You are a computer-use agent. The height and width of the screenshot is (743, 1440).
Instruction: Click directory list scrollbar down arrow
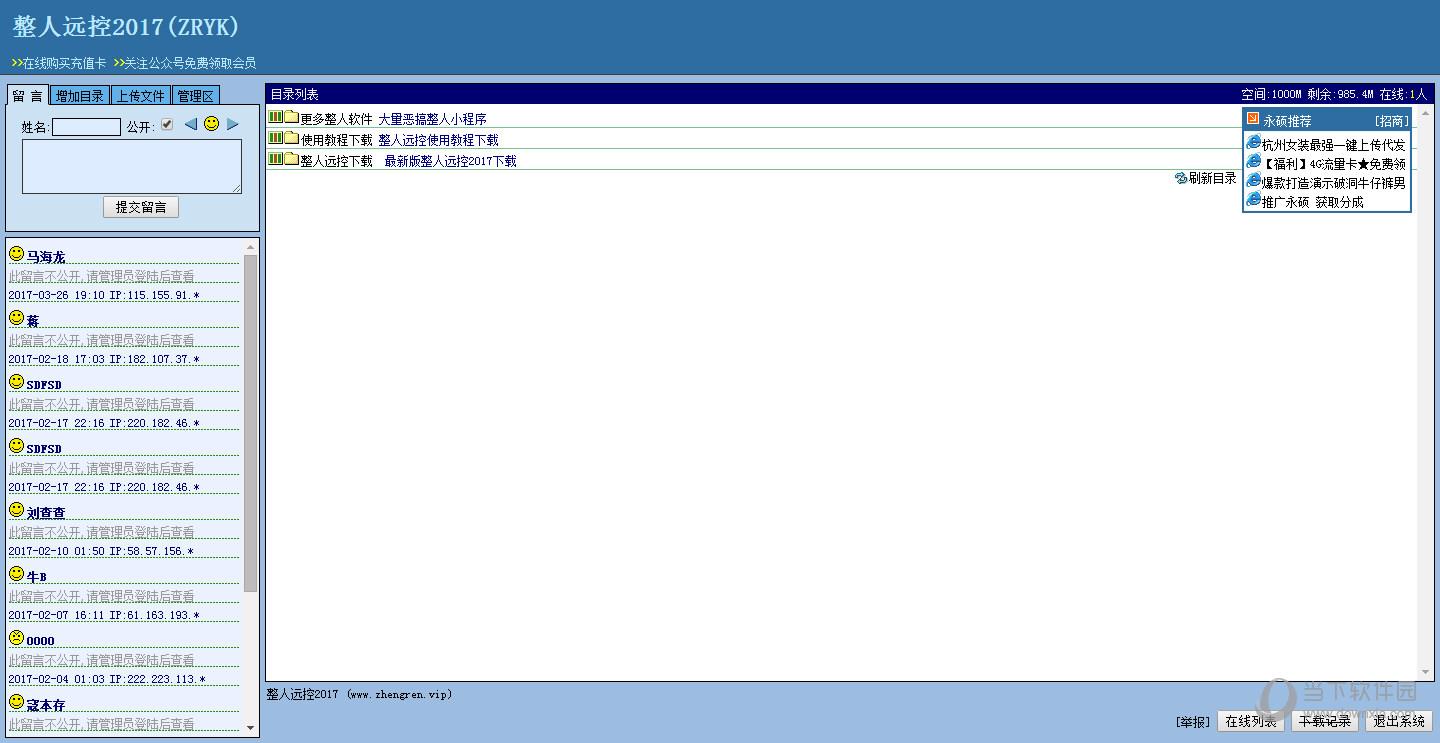(1425, 673)
